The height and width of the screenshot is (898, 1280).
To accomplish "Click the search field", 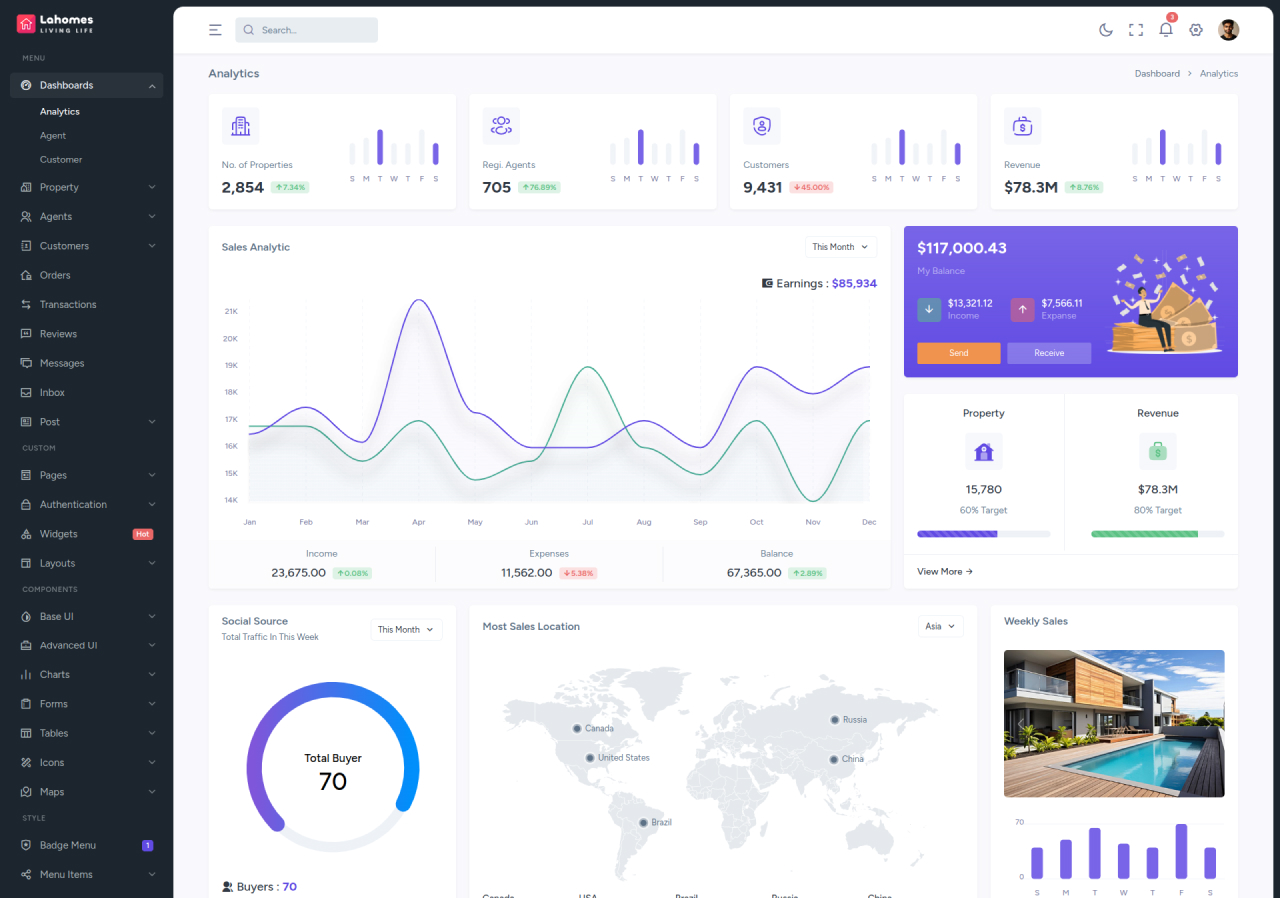I will (306, 30).
